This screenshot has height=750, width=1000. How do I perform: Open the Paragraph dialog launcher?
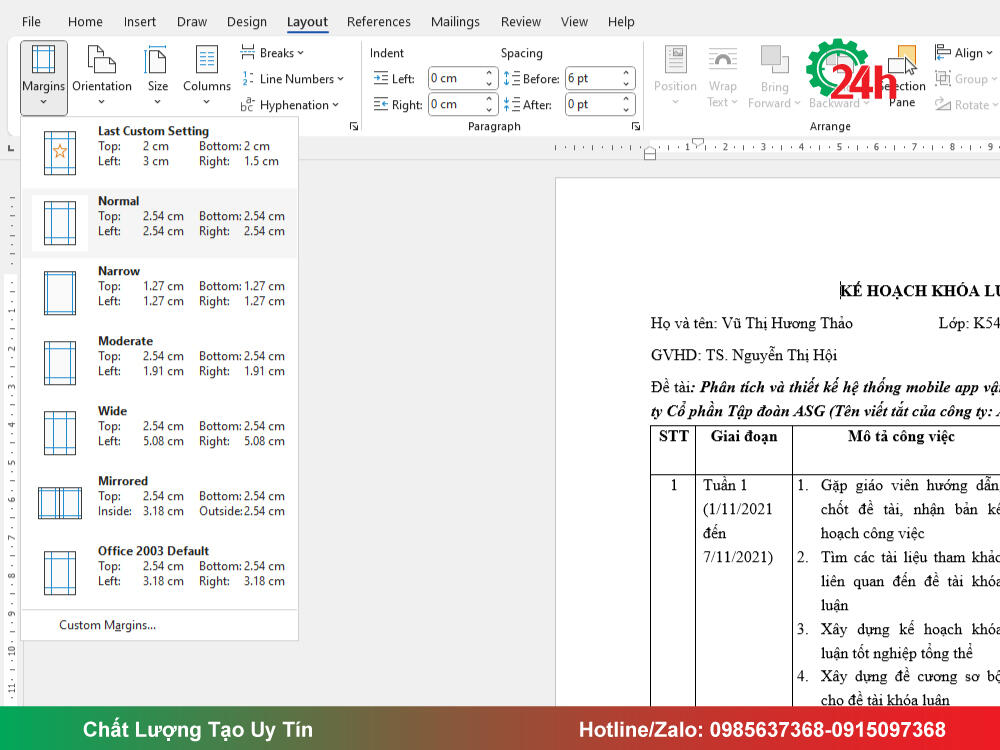[636, 126]
